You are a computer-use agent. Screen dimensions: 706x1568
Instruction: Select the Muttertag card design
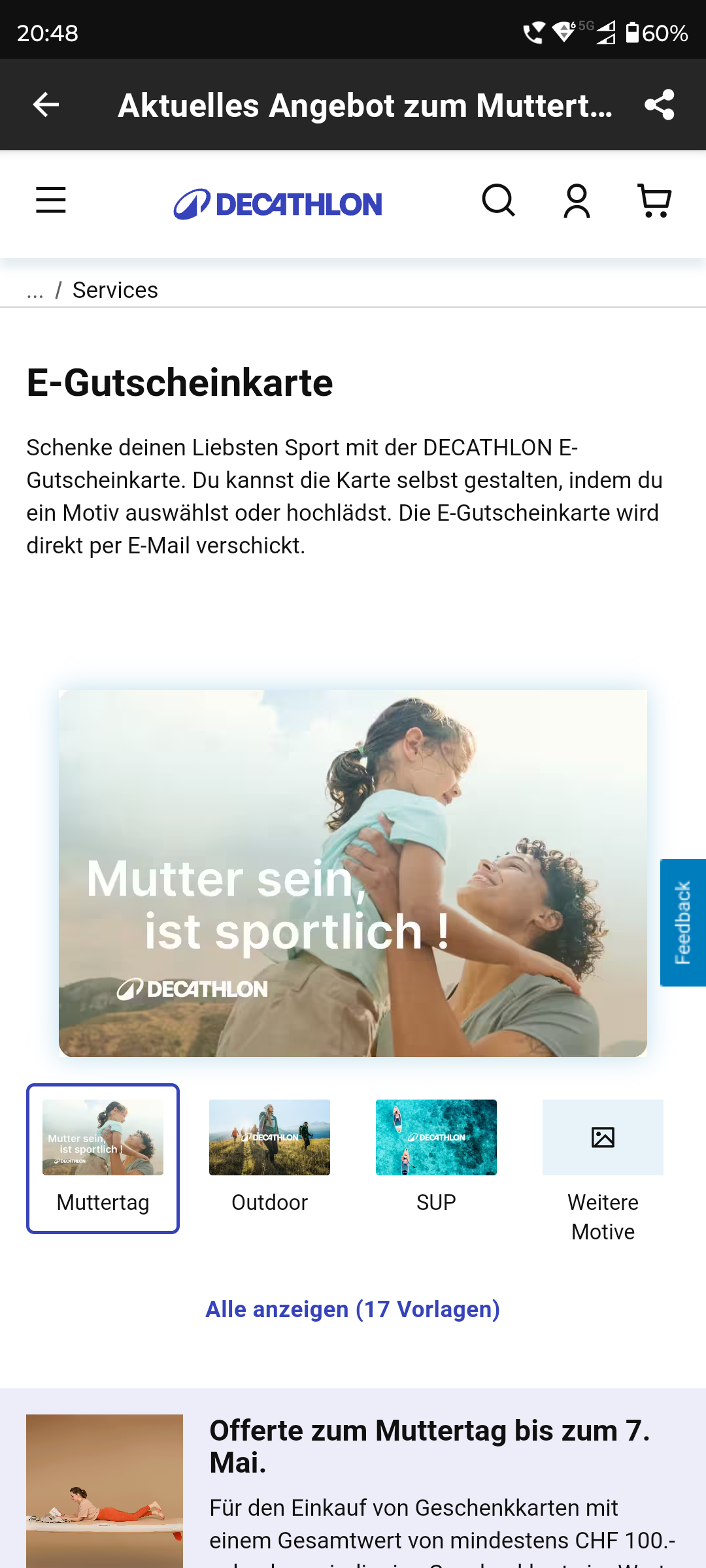pos(103,1158)
